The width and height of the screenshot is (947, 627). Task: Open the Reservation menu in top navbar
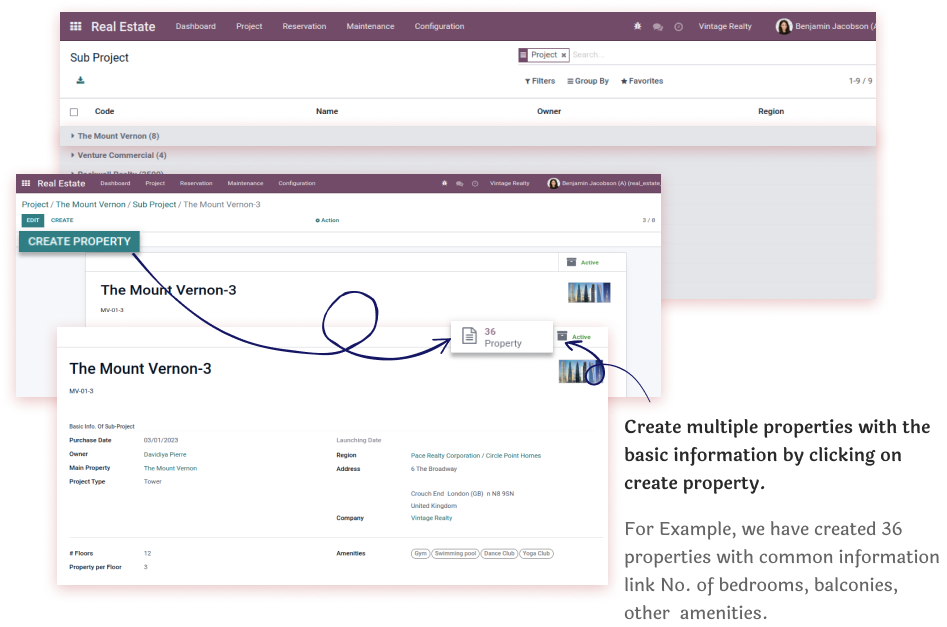coord(304,27)
